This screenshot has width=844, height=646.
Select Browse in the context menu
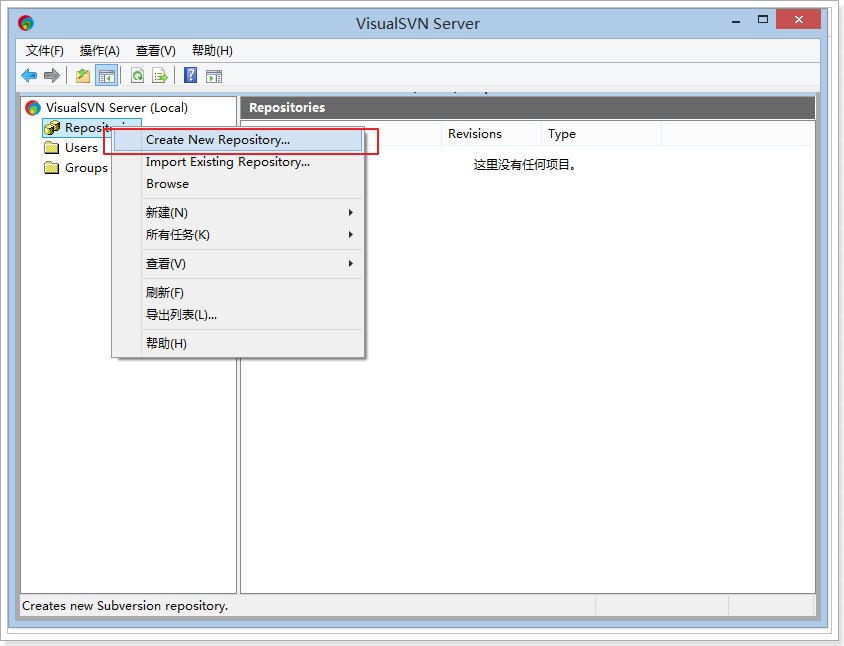[238, 184]
